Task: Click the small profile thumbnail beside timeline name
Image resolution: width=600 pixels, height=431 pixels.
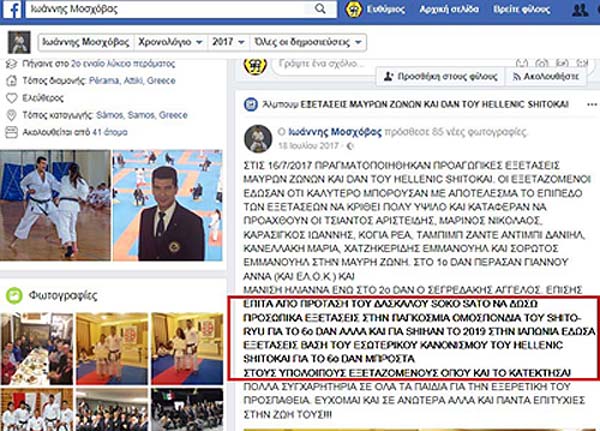Action: pos(20,43)
